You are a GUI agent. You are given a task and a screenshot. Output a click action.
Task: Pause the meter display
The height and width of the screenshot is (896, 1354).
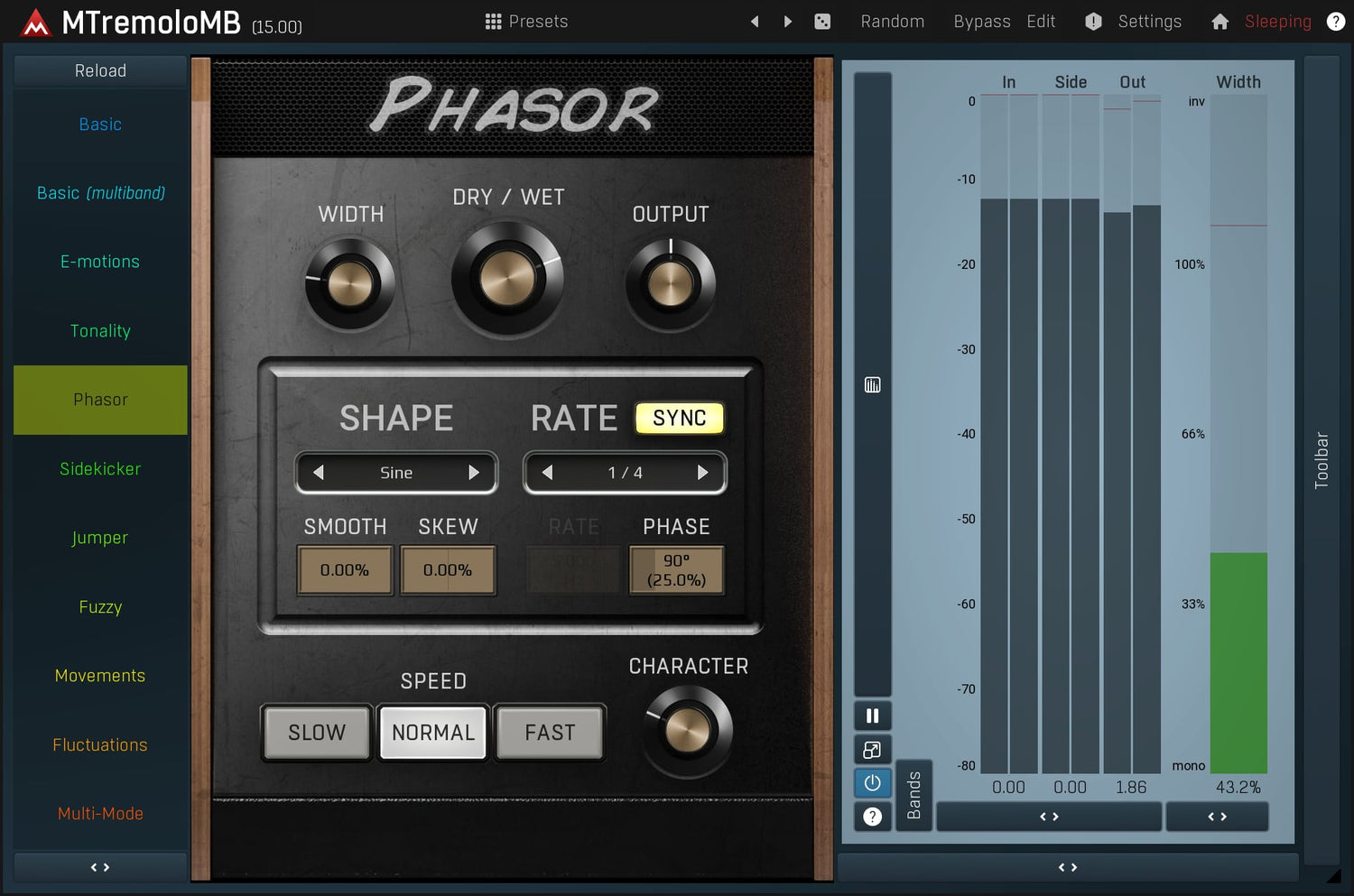coord(872,716)
